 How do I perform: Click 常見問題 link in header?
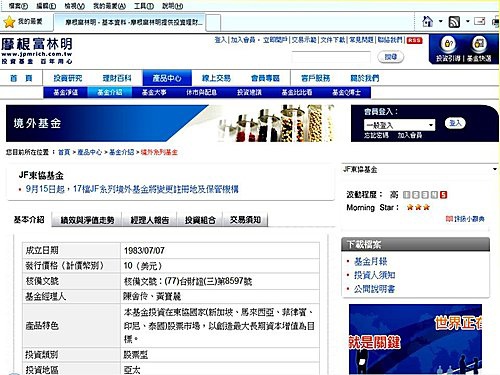pos(361,40)
